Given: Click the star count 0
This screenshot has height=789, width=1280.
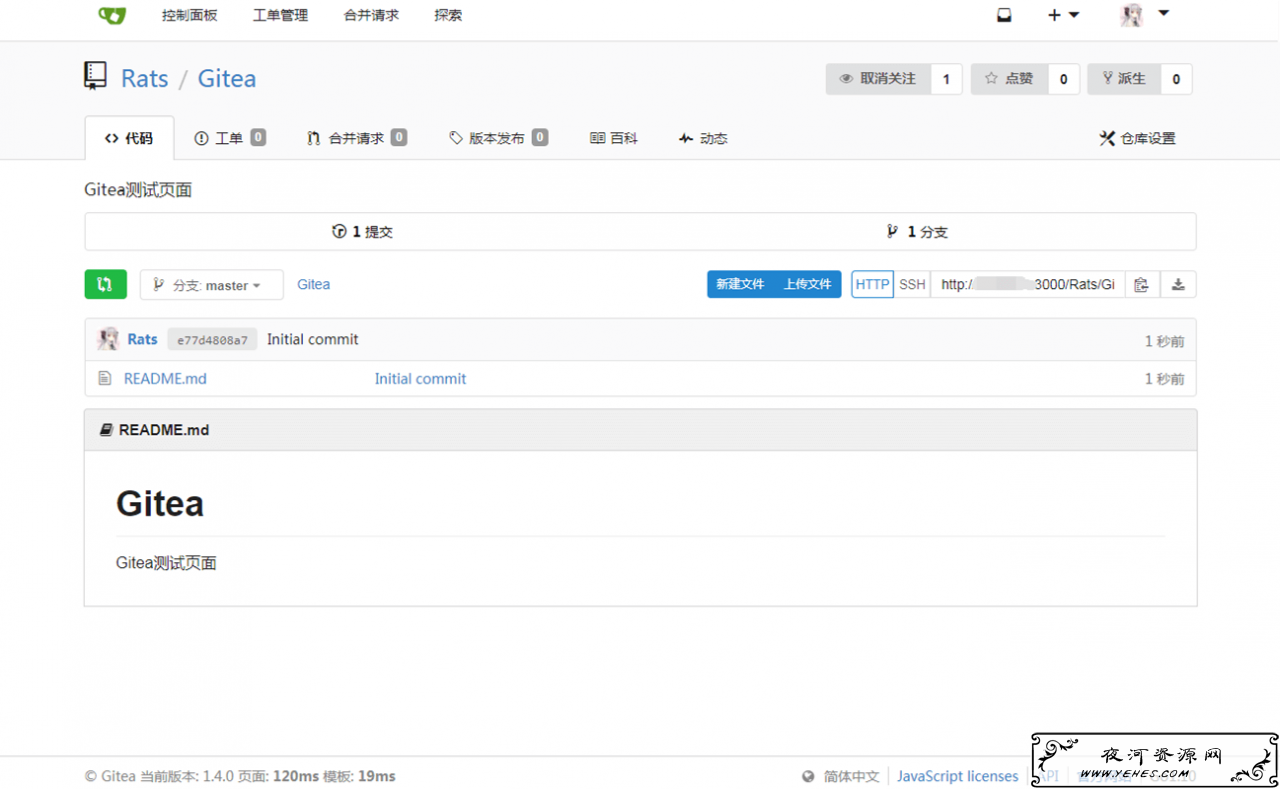Looking at the screenshot, I should [1063, 79].
